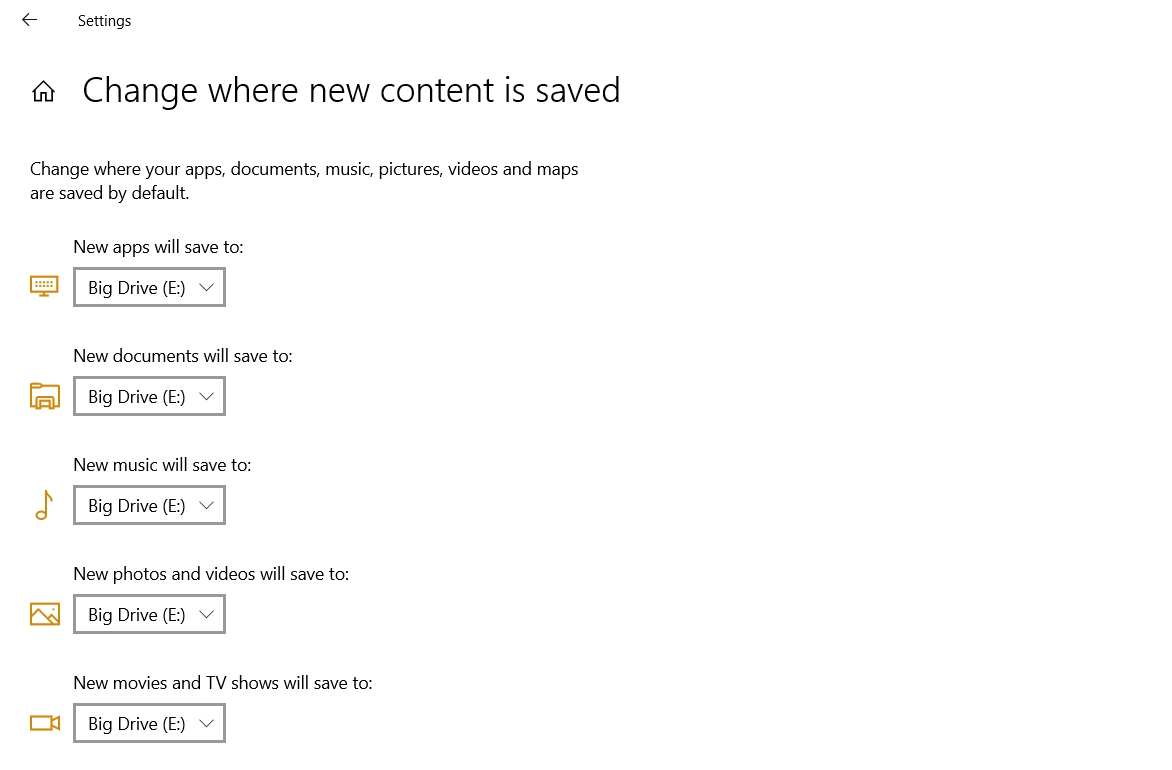Go back using the back arrow
The width and height of the screenshot is (1172, 770).
click(x=29, y=20)
